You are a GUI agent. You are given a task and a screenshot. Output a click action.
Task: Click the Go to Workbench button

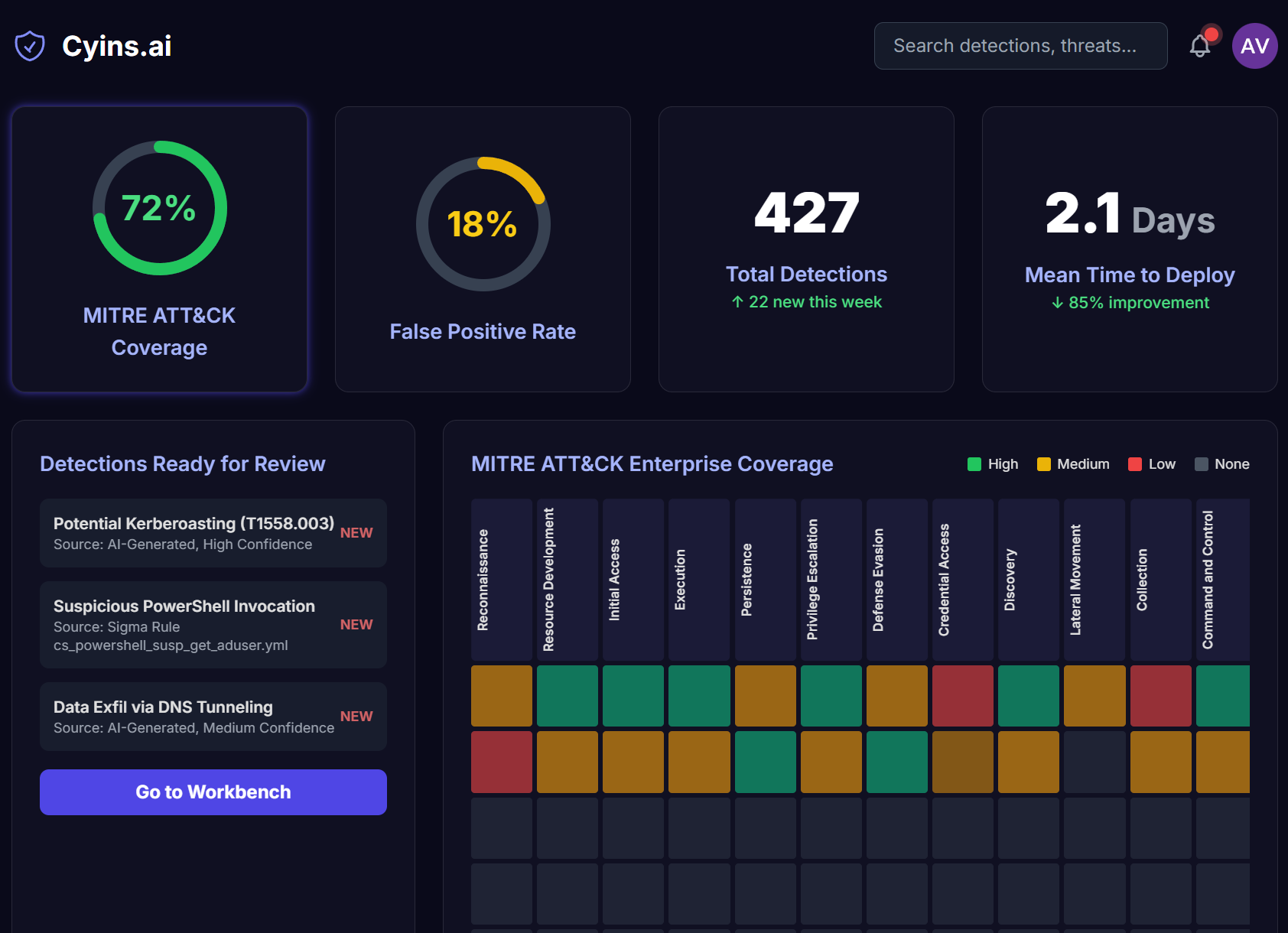click(x=213, y=792)
